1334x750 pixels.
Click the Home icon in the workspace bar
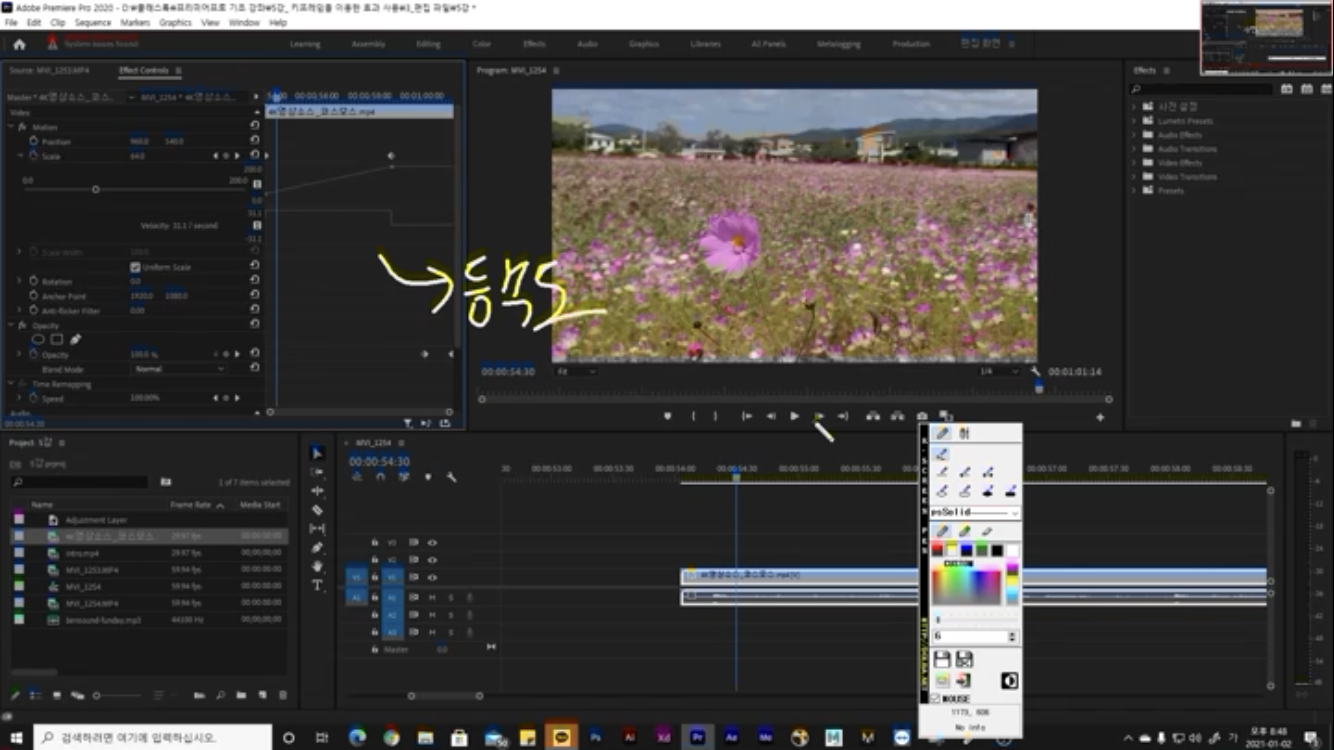coord(19,44)
